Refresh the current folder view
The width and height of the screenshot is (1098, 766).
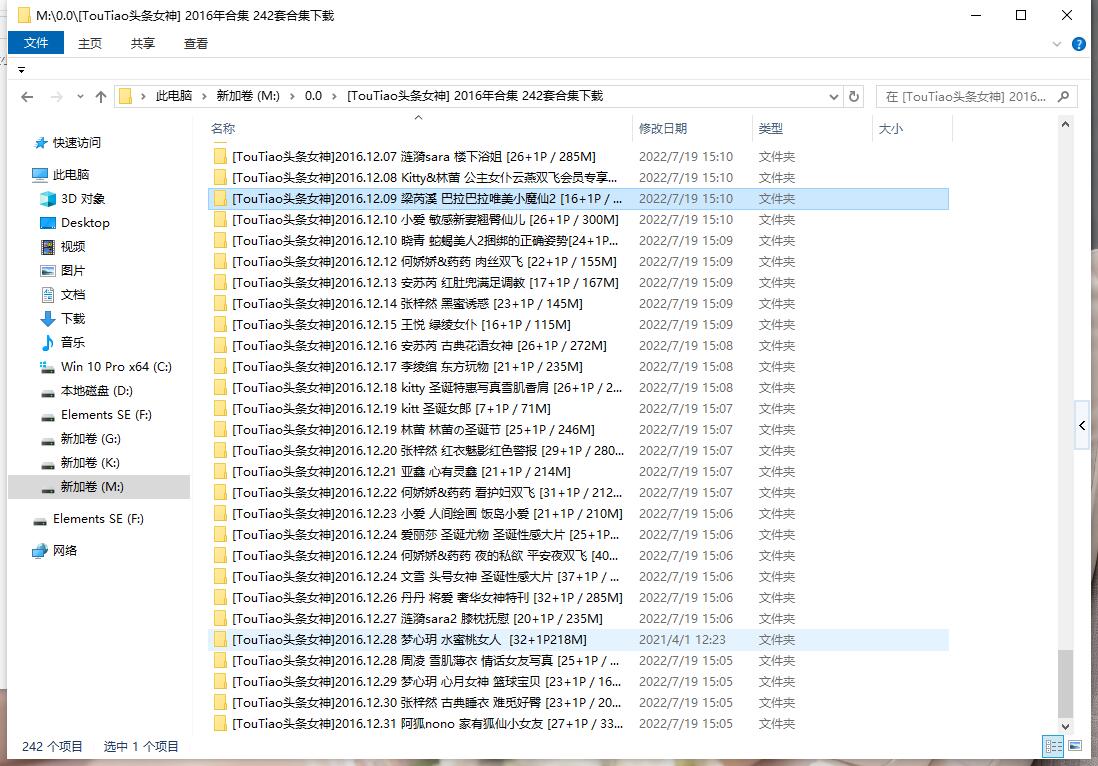pyautogui.click(x=854, y=96)
